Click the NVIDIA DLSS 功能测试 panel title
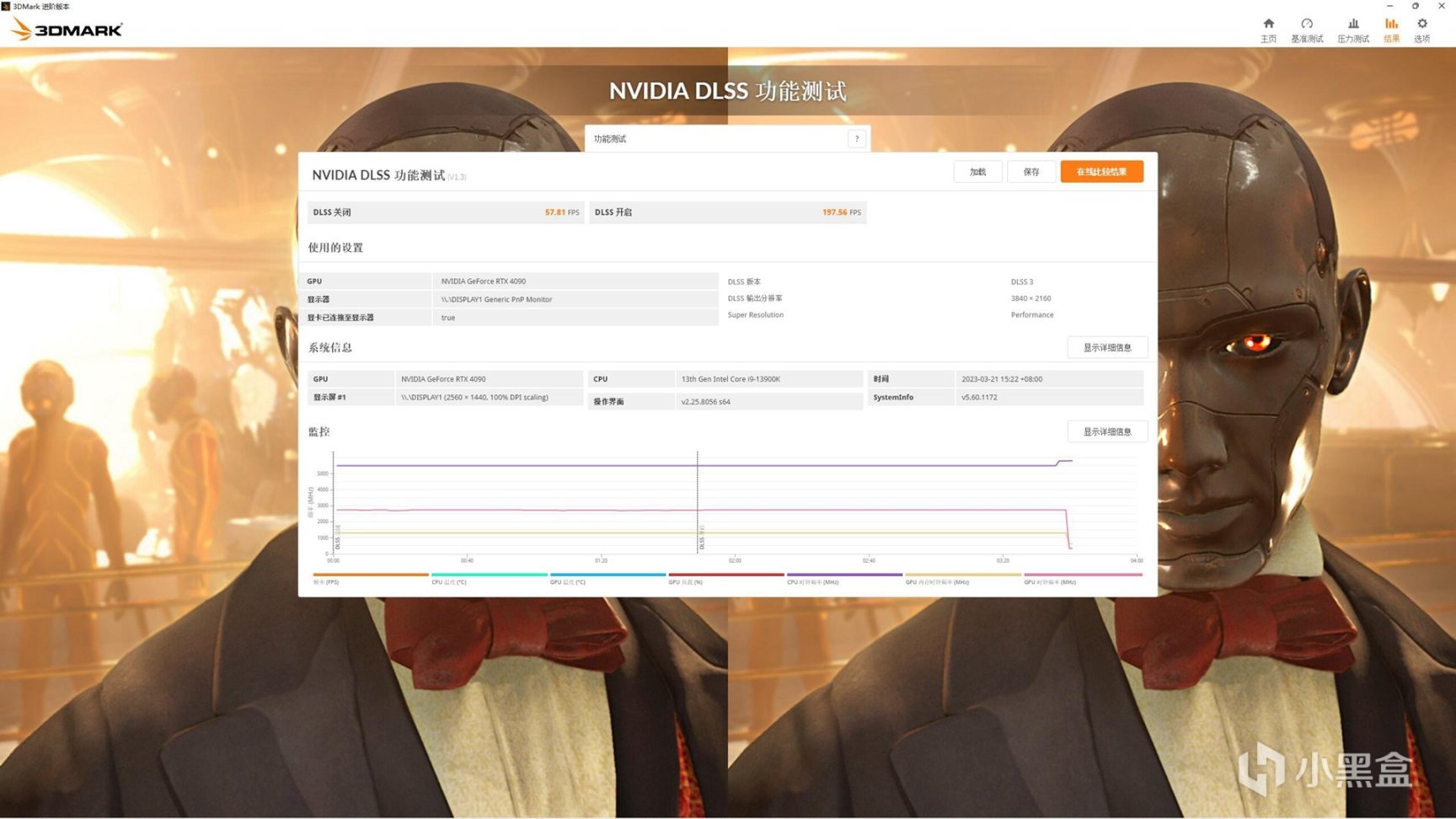Viewport: 1456px width, 819px height. [378, 175]
